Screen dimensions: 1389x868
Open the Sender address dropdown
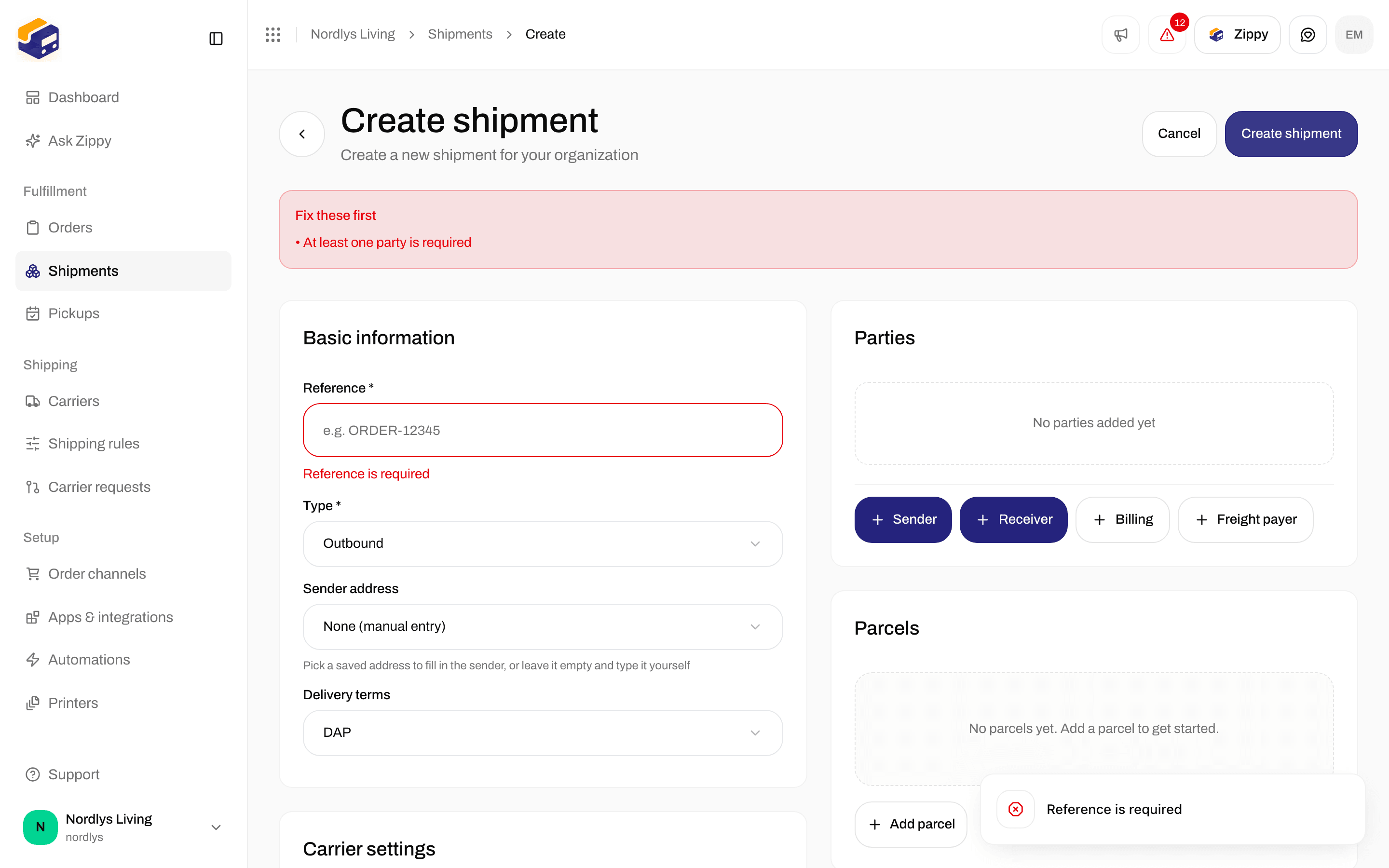click(543, 627)
